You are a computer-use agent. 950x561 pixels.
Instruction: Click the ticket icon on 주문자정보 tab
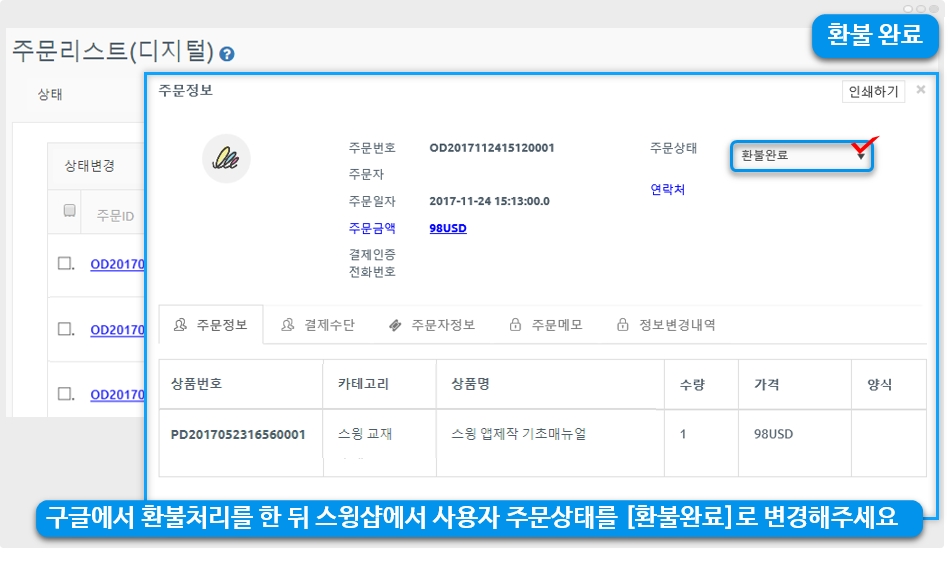pos(395,325)
